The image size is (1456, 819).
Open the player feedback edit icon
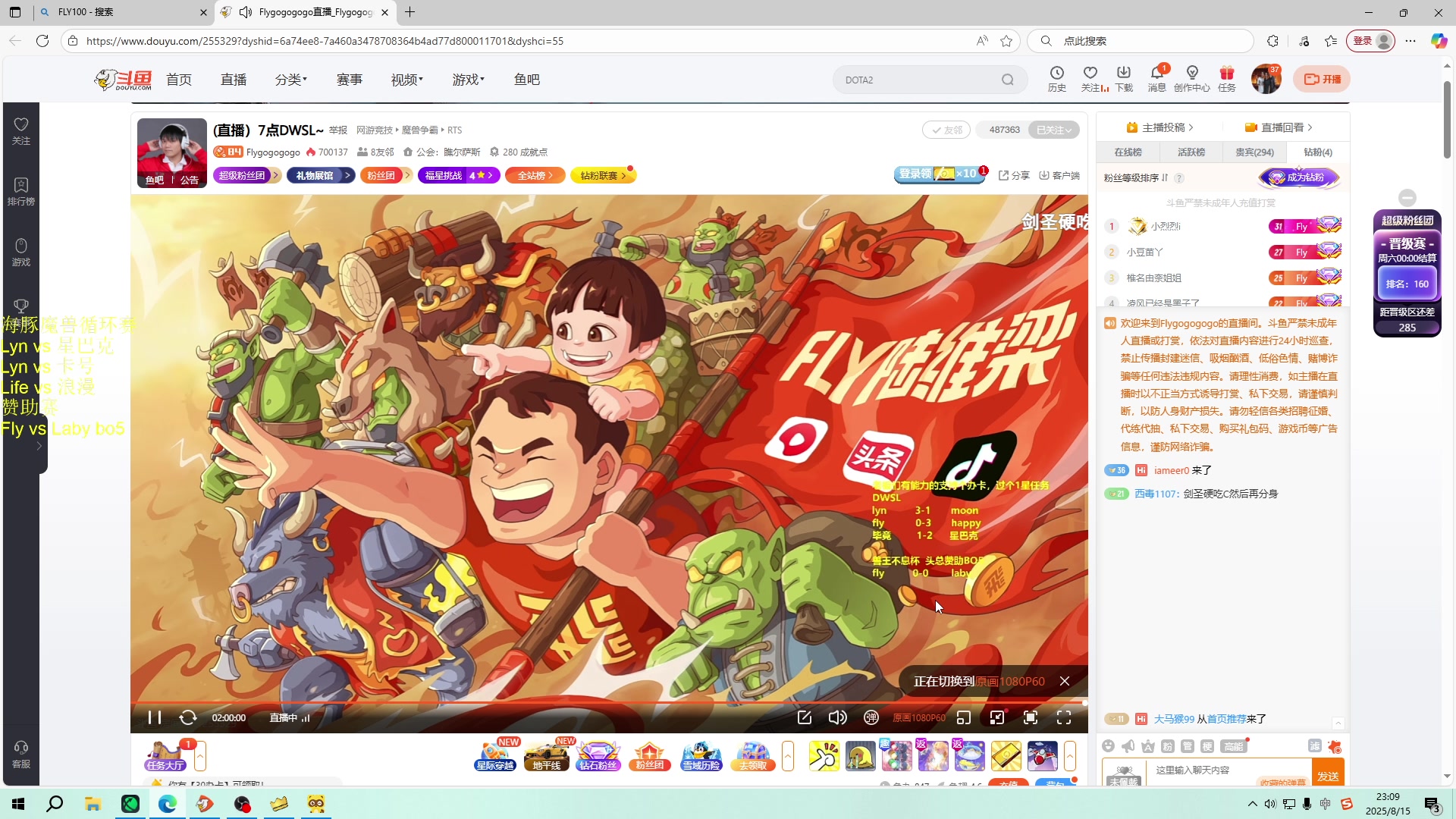[805, 717]
